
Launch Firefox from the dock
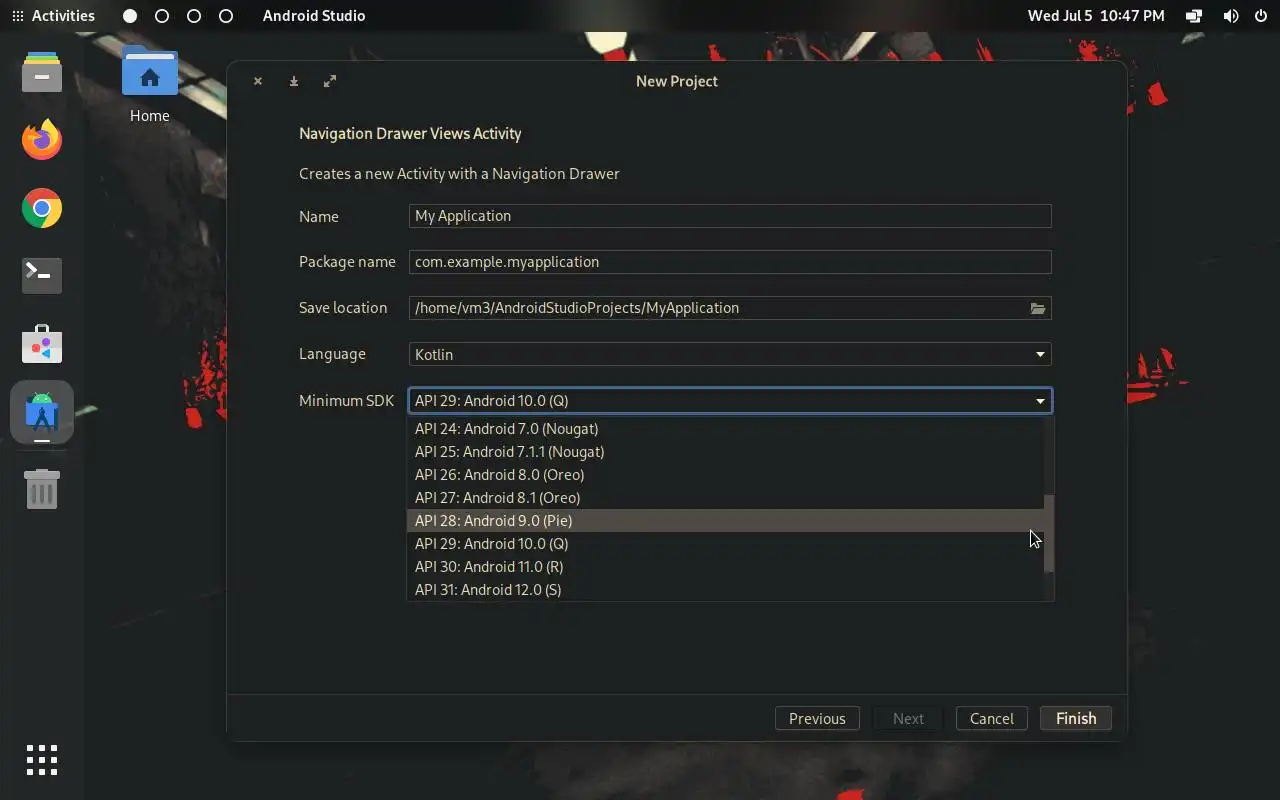[42, 140]
